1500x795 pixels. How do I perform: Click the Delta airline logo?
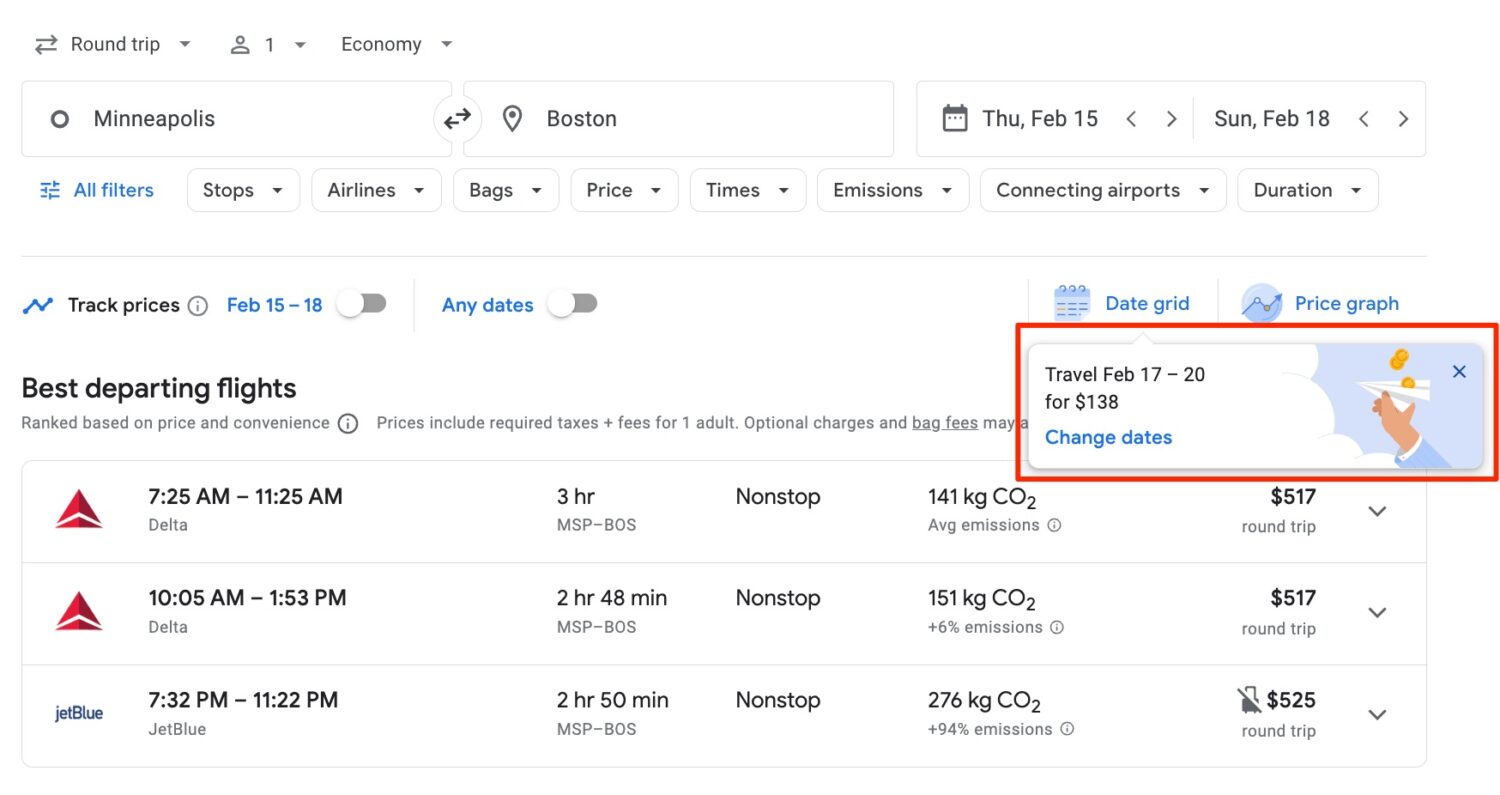(x=79, y=510)
